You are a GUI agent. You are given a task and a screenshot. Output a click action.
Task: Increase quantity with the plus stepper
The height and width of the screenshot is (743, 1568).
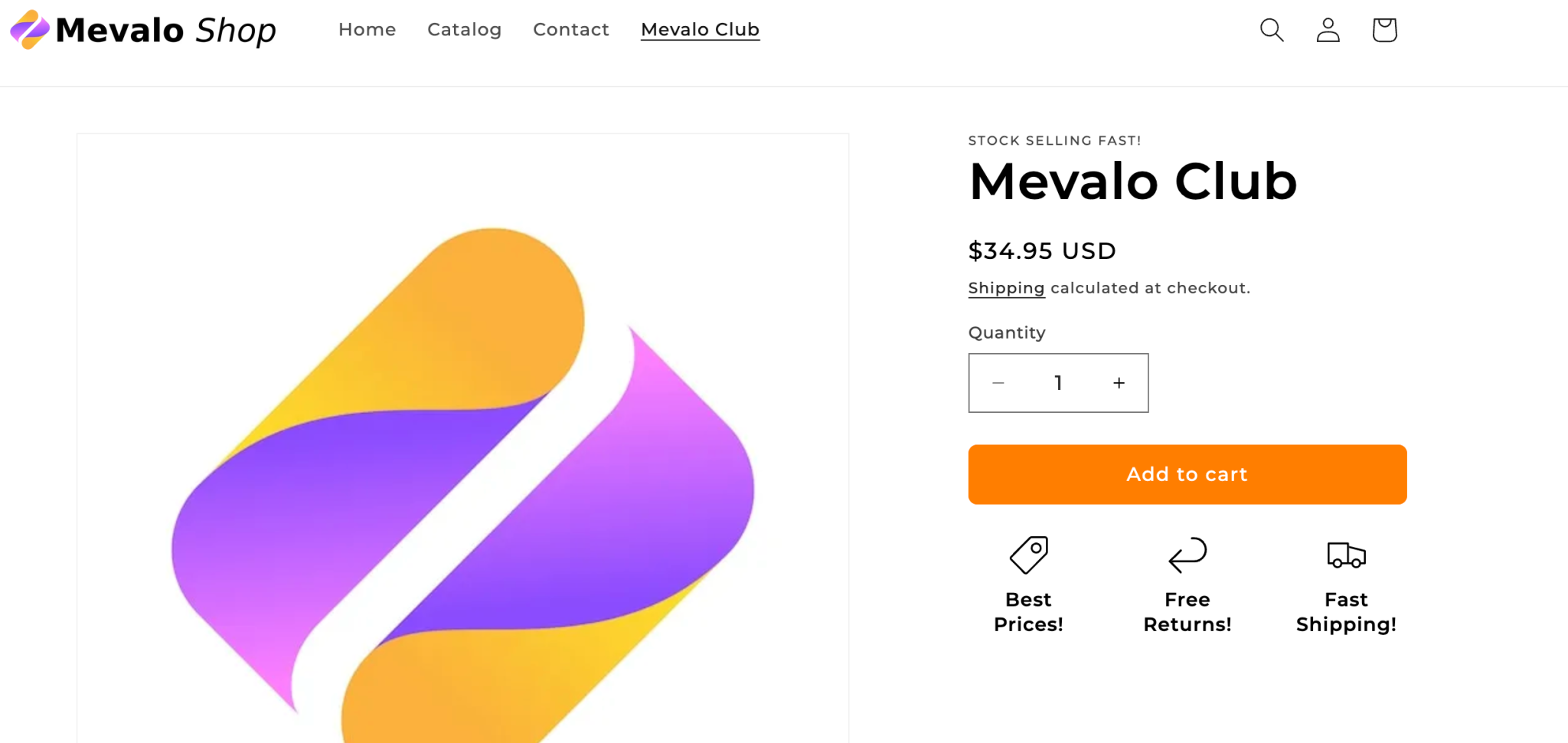coord(1119,383)
